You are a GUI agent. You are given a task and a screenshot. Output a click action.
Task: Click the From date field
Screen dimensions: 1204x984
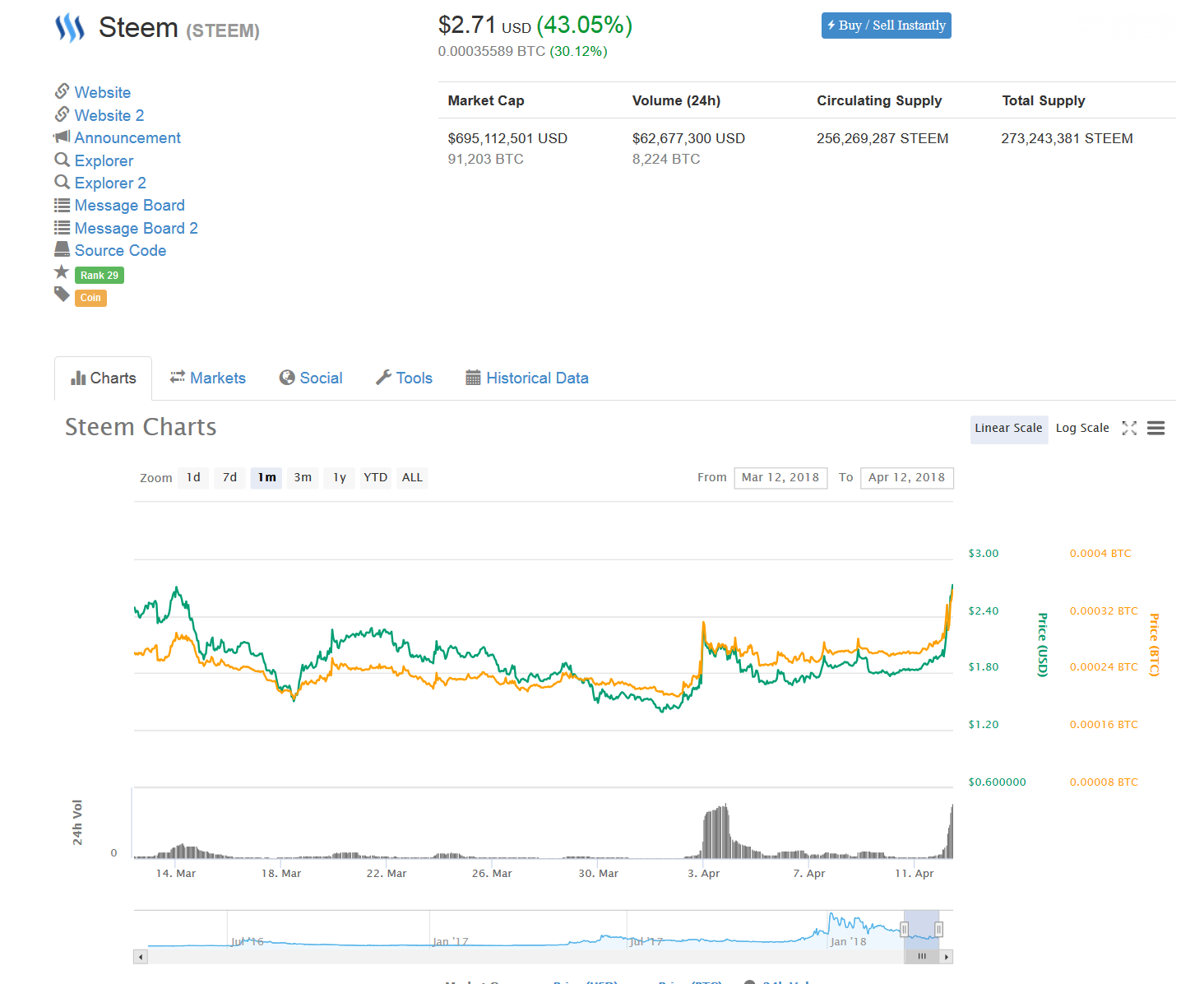point(780,478)
